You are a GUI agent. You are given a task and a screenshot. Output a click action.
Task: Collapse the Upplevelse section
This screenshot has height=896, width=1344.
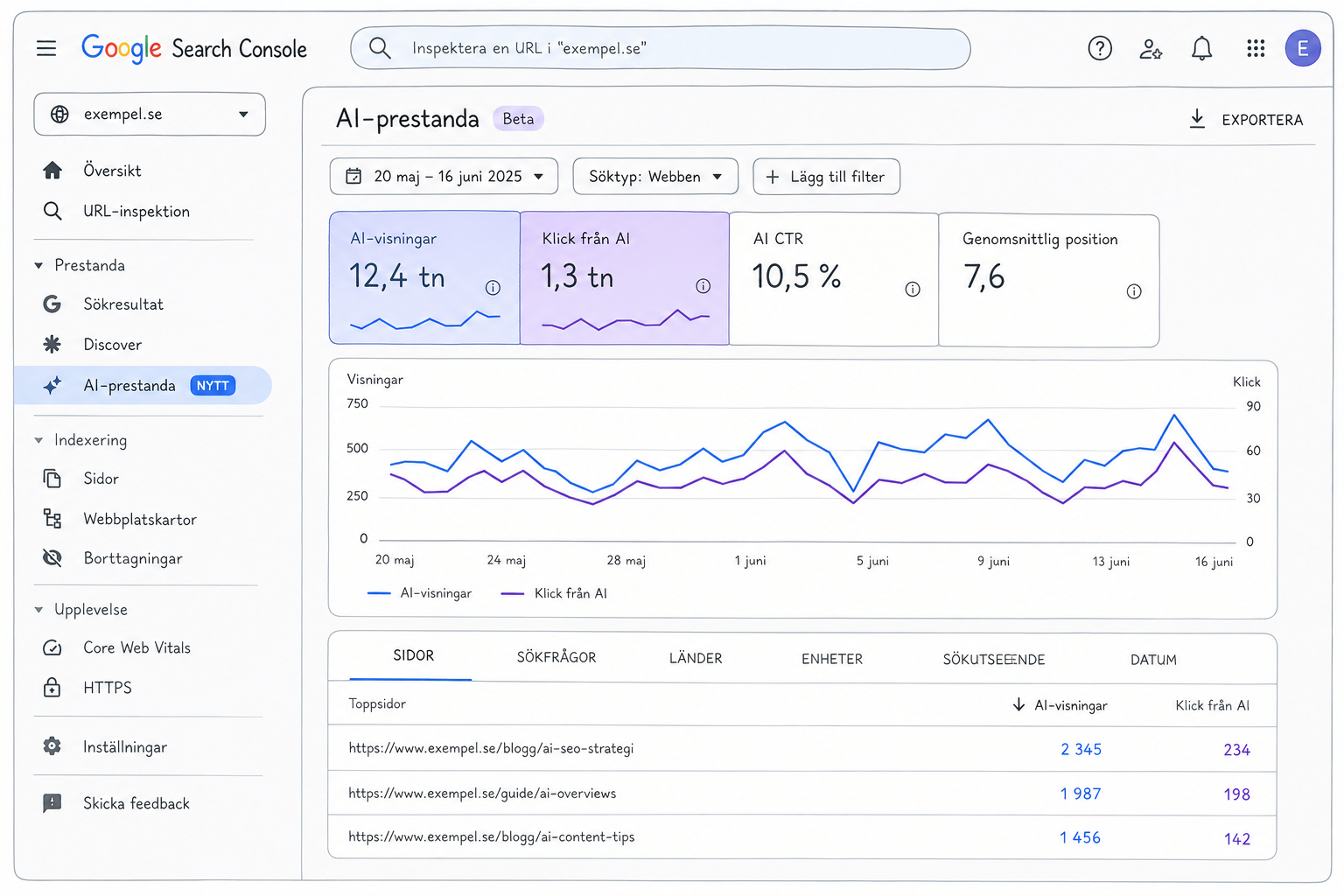click(38, 610)
